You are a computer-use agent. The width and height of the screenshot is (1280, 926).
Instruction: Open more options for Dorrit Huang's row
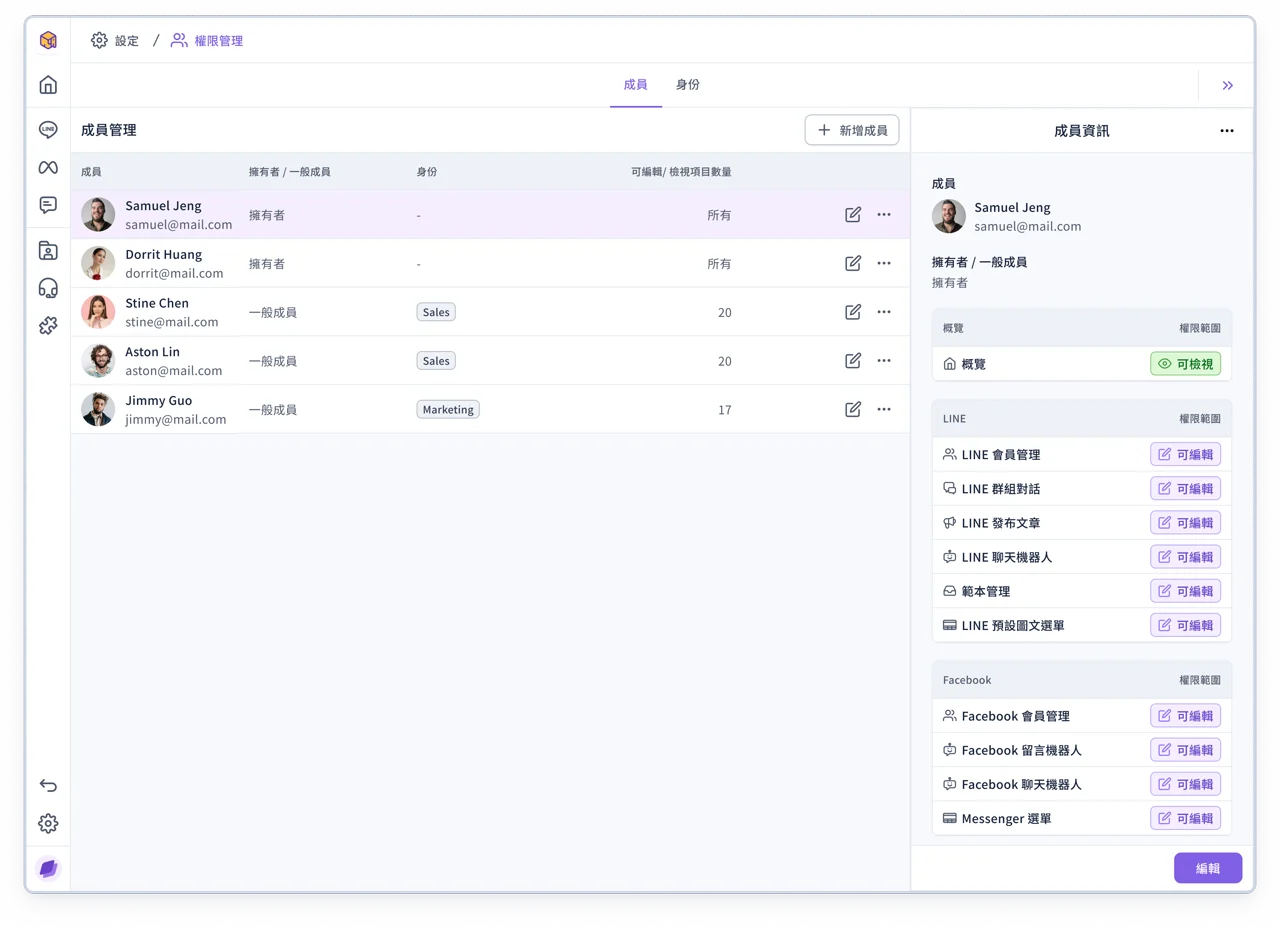click(x=884, y=263)
